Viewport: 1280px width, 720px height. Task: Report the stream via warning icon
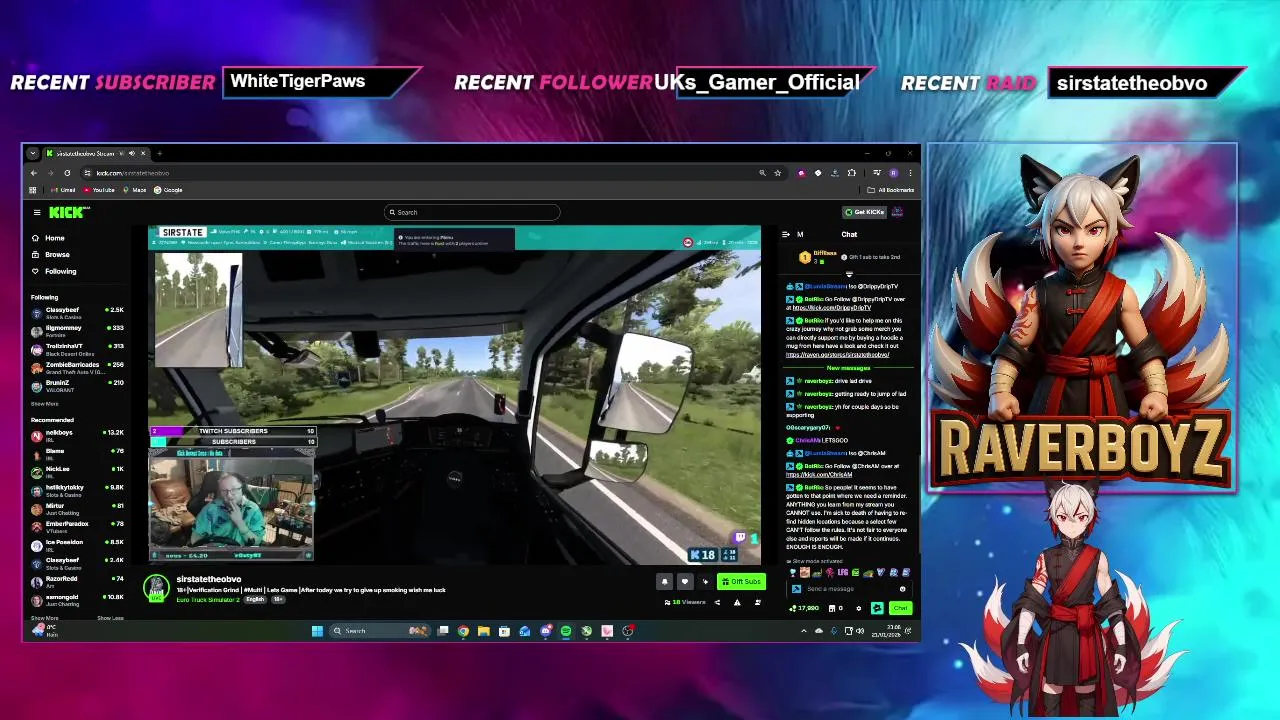pos(737,602)
